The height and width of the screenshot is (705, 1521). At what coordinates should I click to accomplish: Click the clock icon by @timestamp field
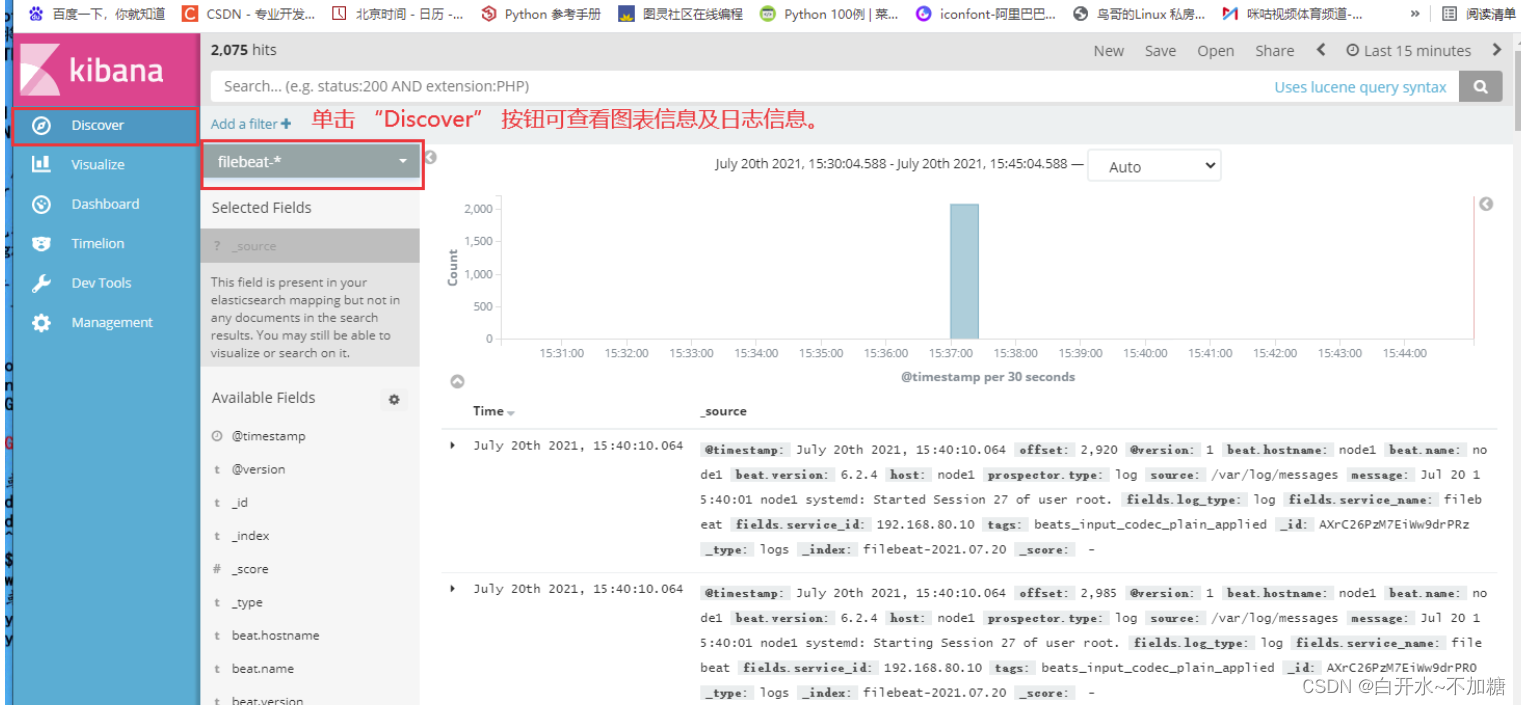(217, 437)
